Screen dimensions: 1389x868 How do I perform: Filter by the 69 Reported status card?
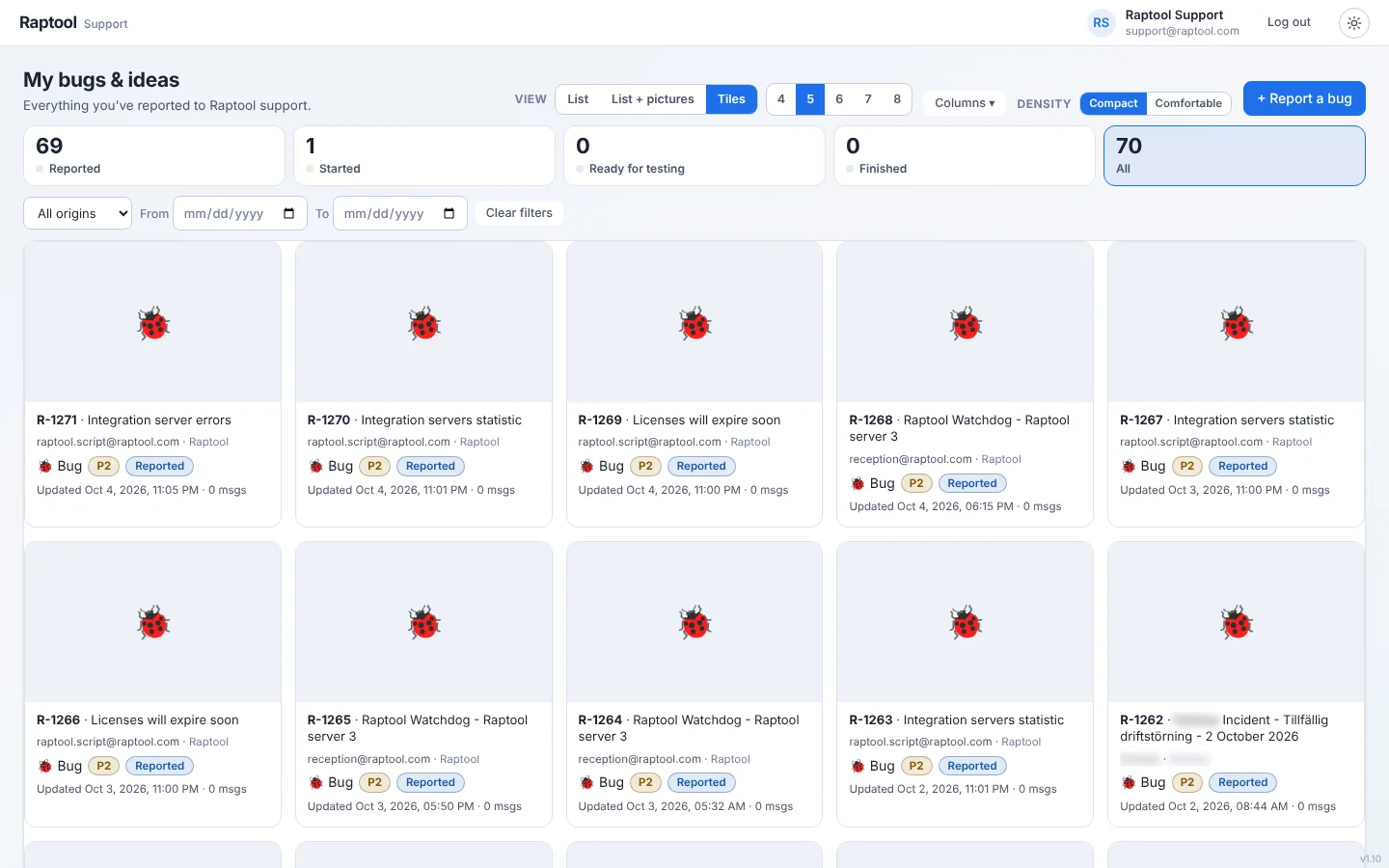(154, 155)
